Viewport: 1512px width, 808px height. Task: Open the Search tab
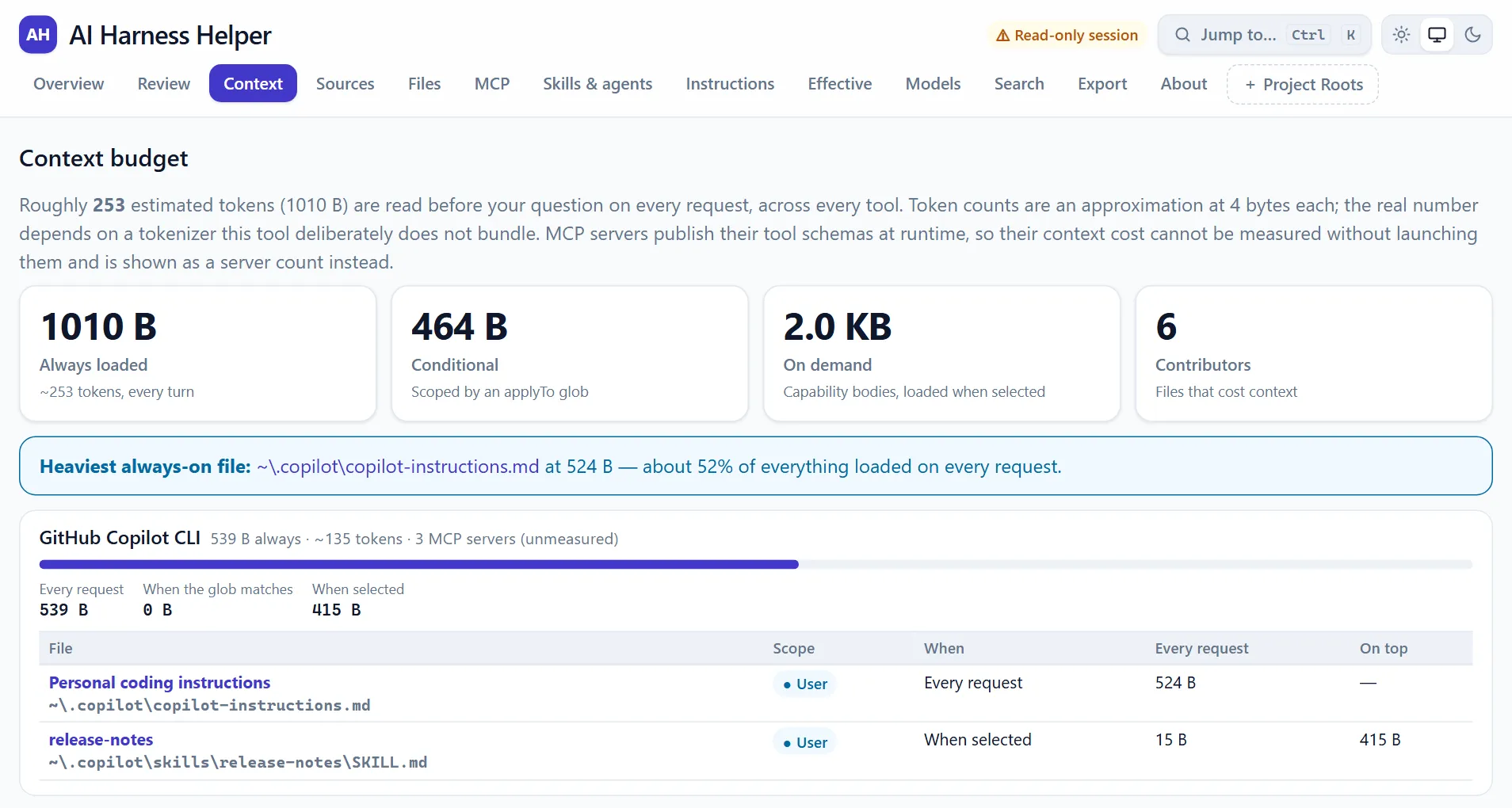(1019, 83)
